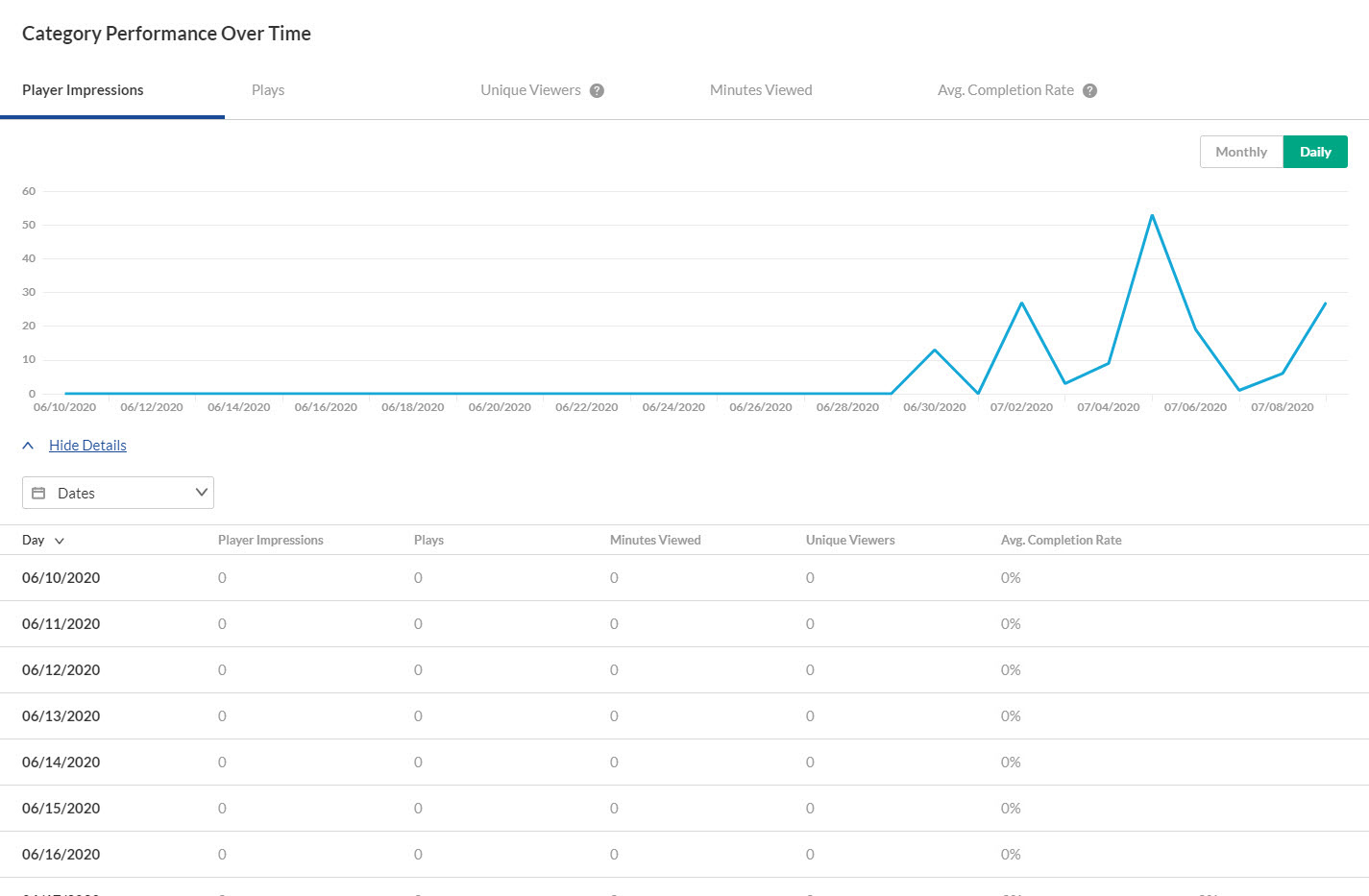Viewport: 1369px width, 896px height.
Task: Click the collapse chevron beside Hide Details
Action: click(x=28, y=446)
